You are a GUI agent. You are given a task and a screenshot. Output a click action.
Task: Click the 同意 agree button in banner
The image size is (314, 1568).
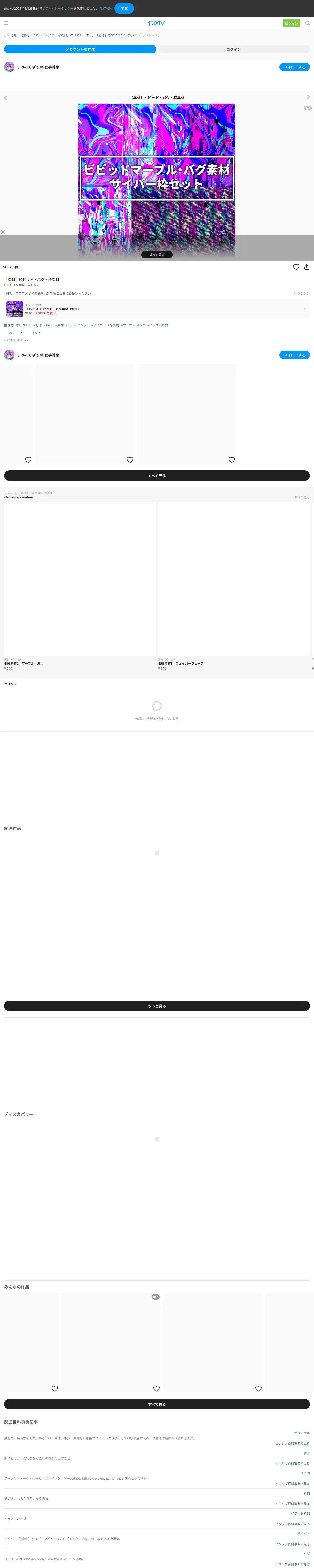[x=124, y=9]
